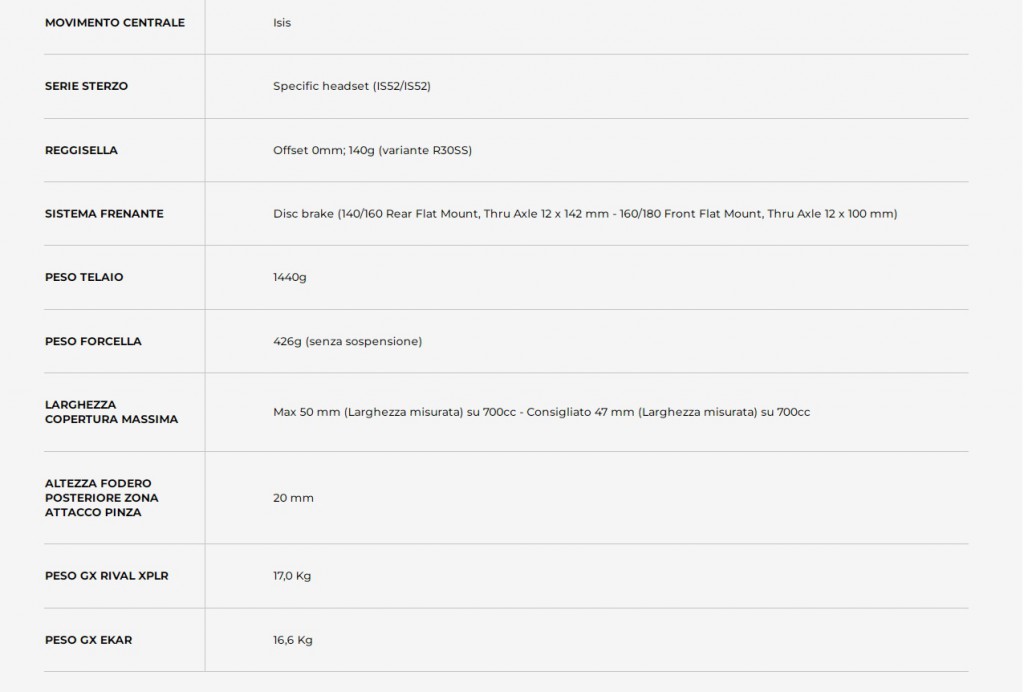Select the LARGHEZZA COPERTURA MASSIMA label

pos(112,412)
